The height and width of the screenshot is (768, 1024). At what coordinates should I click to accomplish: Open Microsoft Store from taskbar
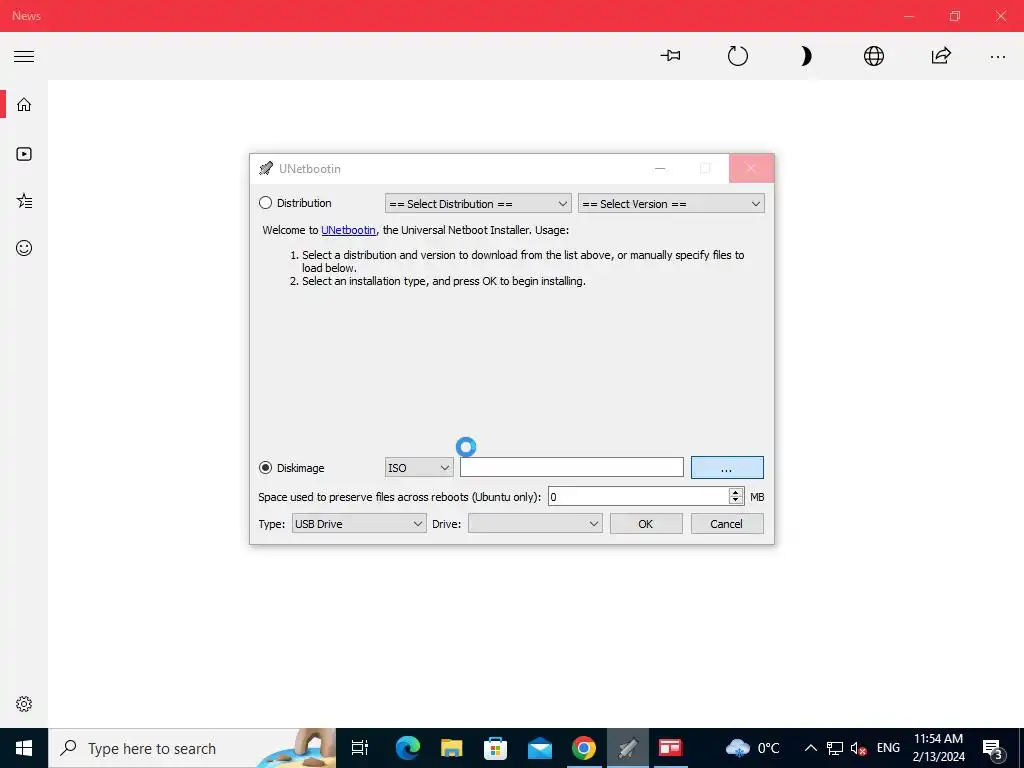496,748
